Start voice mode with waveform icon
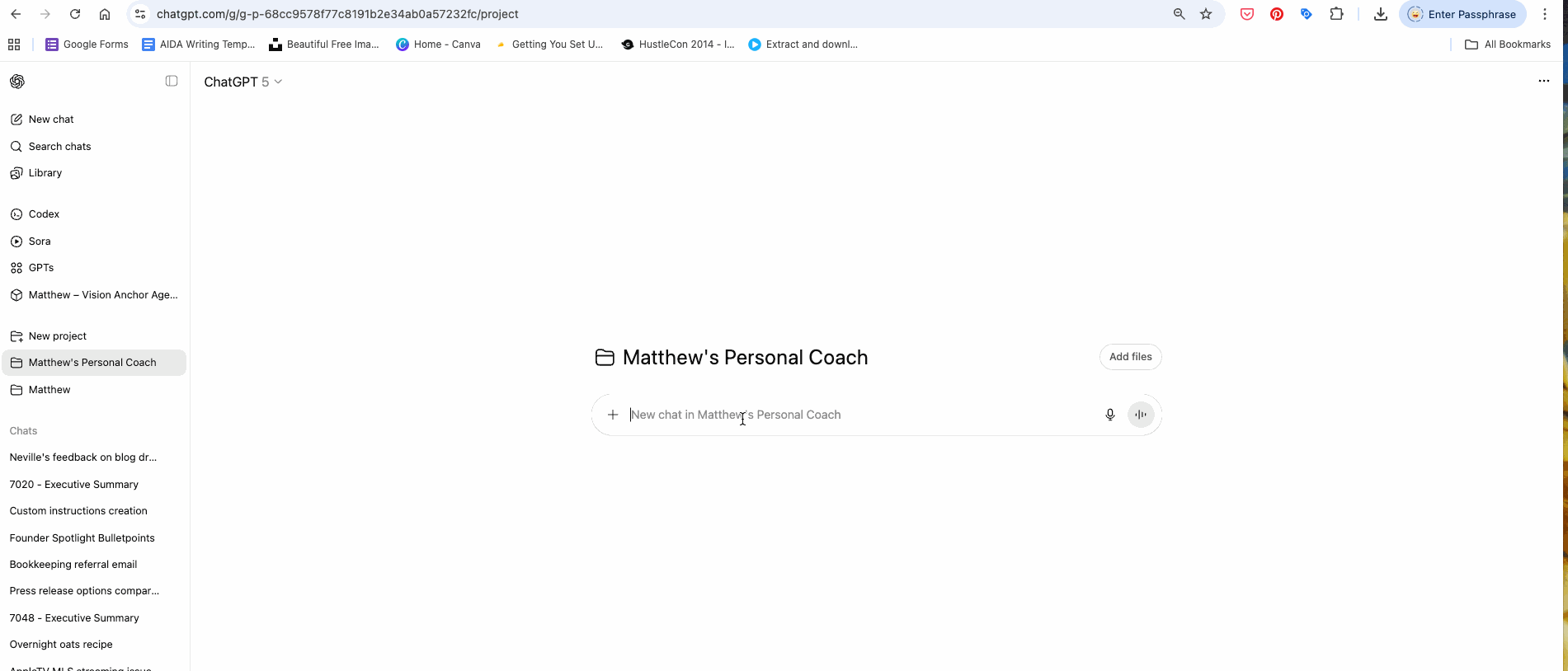The width and height of the screenshot is (1568, 671). pyautogui.click(x=1141, y=415)
